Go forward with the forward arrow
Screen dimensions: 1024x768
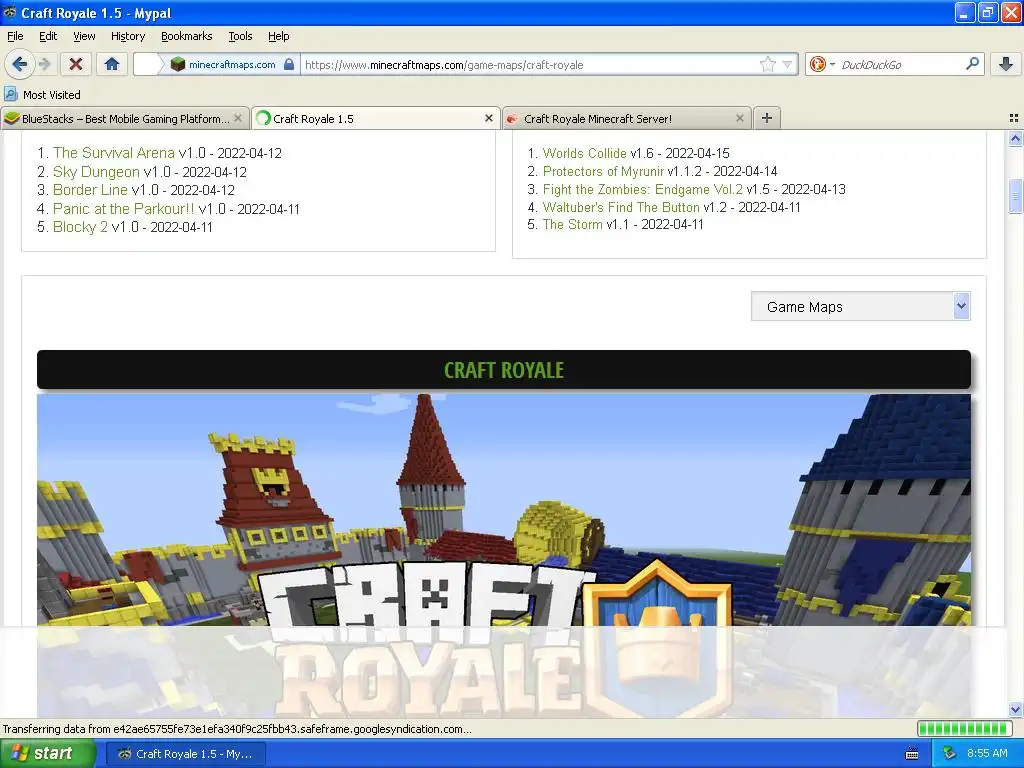pos(44,64)
